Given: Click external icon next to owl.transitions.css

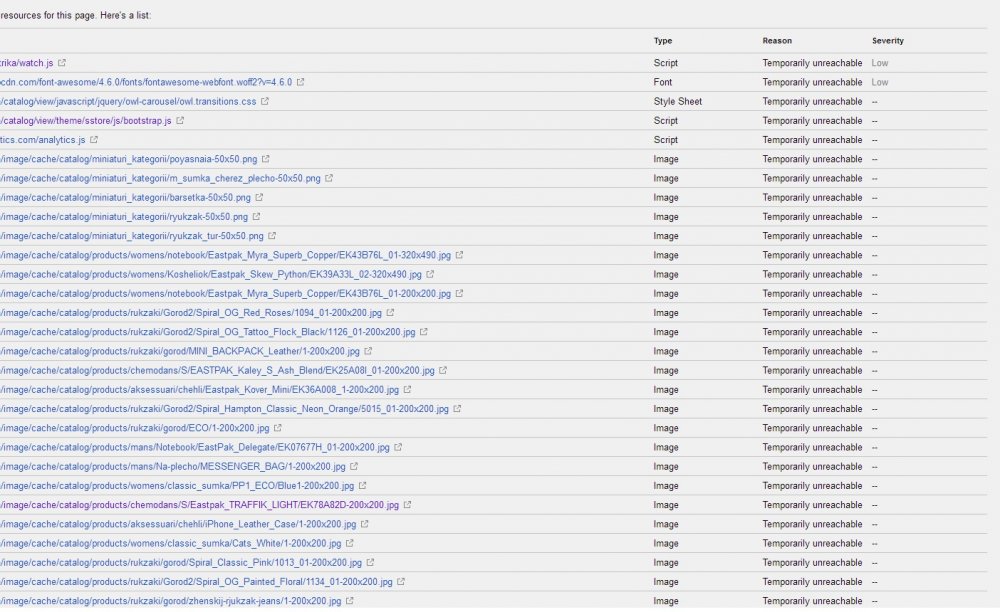Looking at the screenshot, I should (x=265, y=101).
